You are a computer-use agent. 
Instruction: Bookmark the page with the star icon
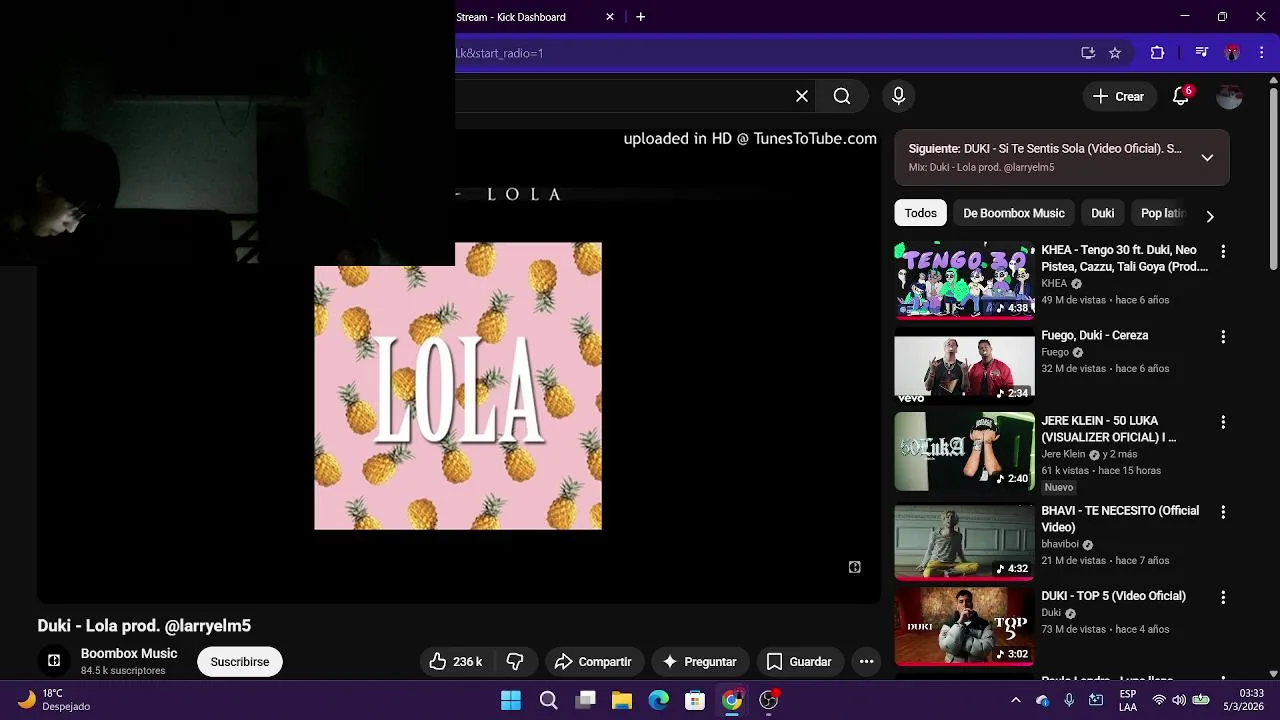(1115, 53)
